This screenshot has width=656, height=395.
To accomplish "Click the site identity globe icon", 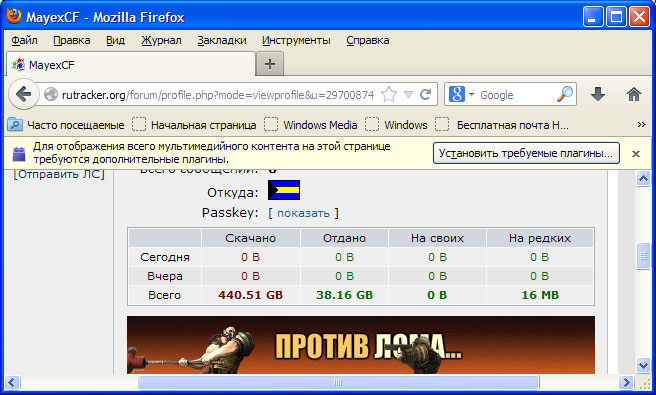I will click(51, 95).
